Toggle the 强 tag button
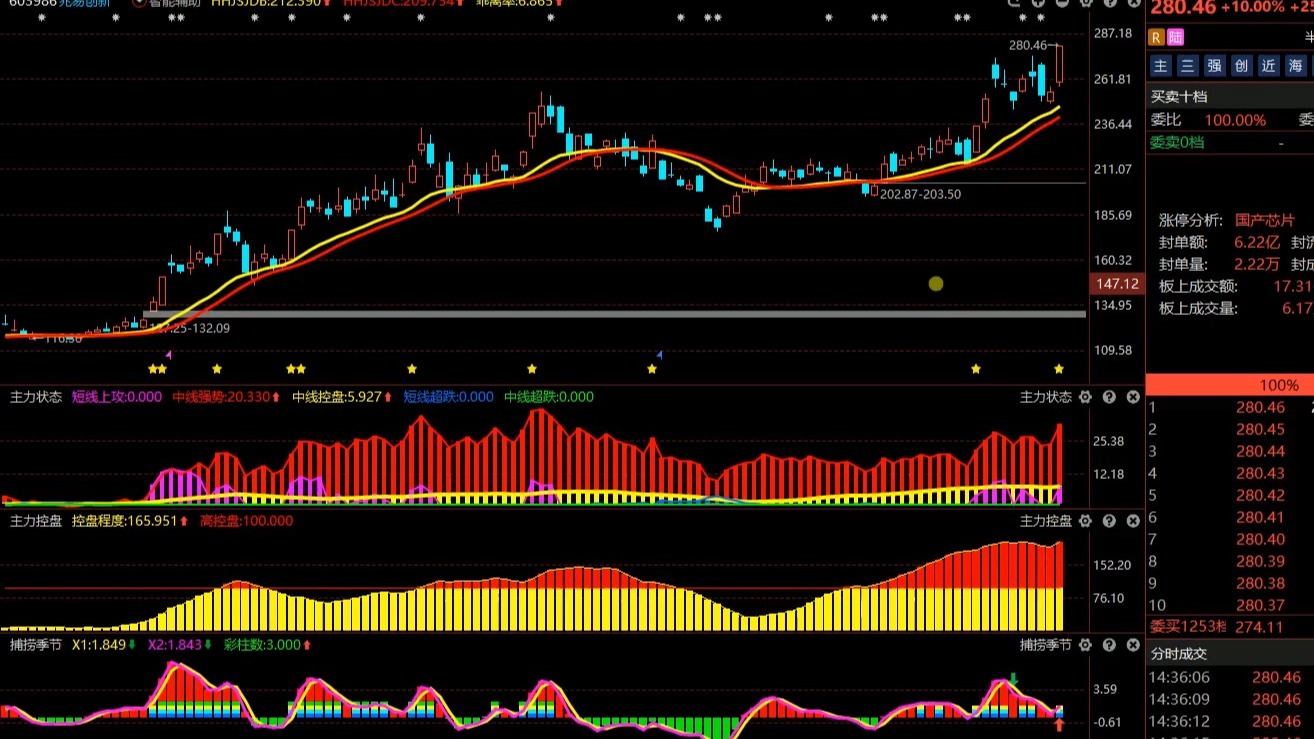This screenshot has width=1314, height=739. pos(1214,66)
